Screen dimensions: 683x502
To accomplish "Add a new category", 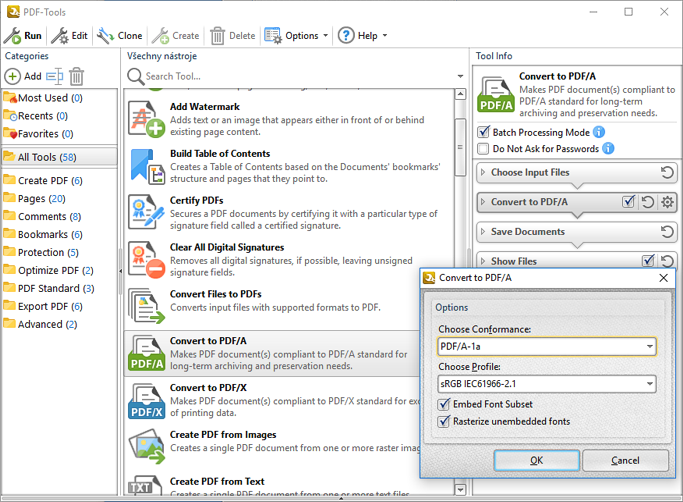I will tap(23, 76).
